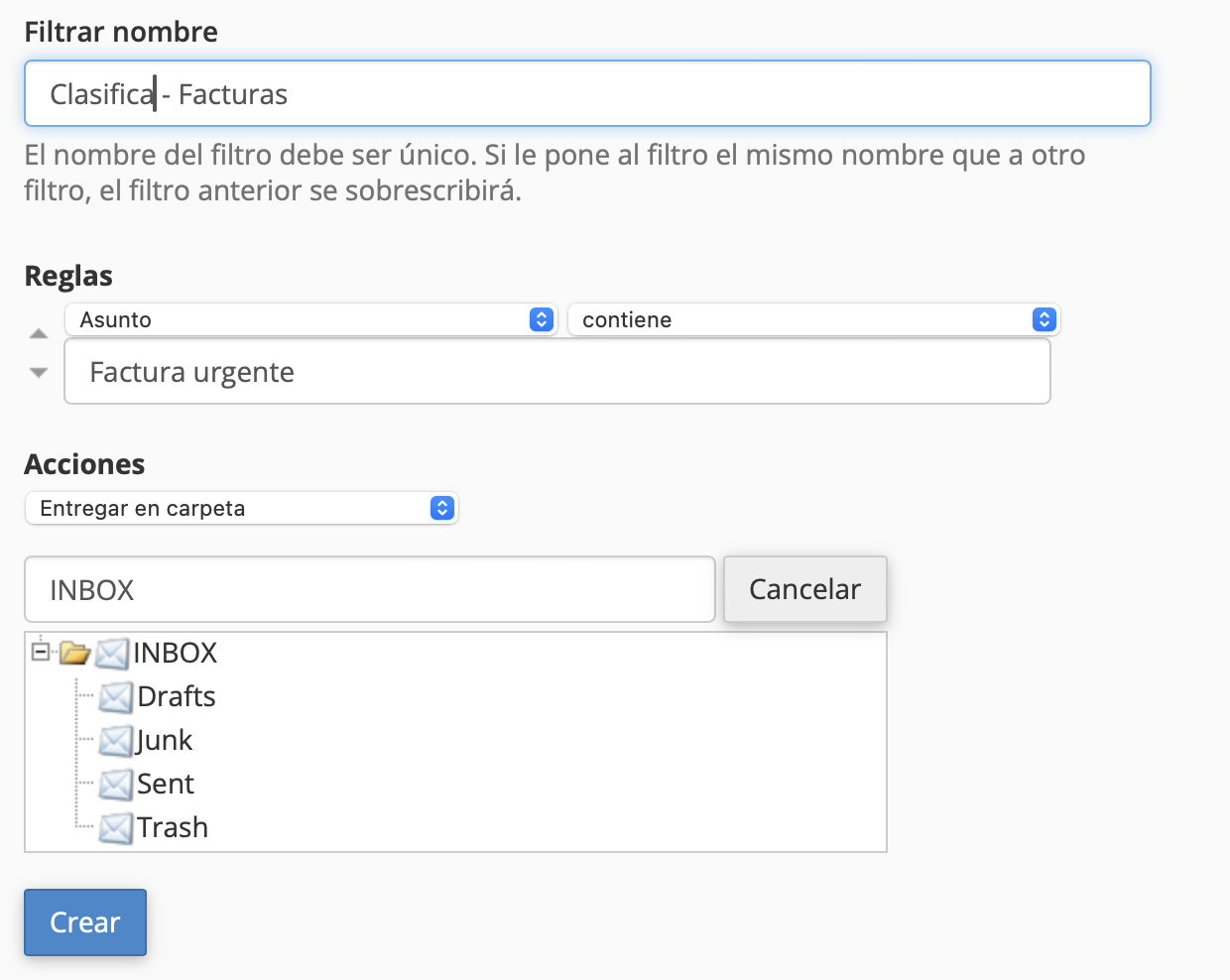The image size is (1230, 980).
Task: Click the Cancelar button
Action: tap(805, 589)
